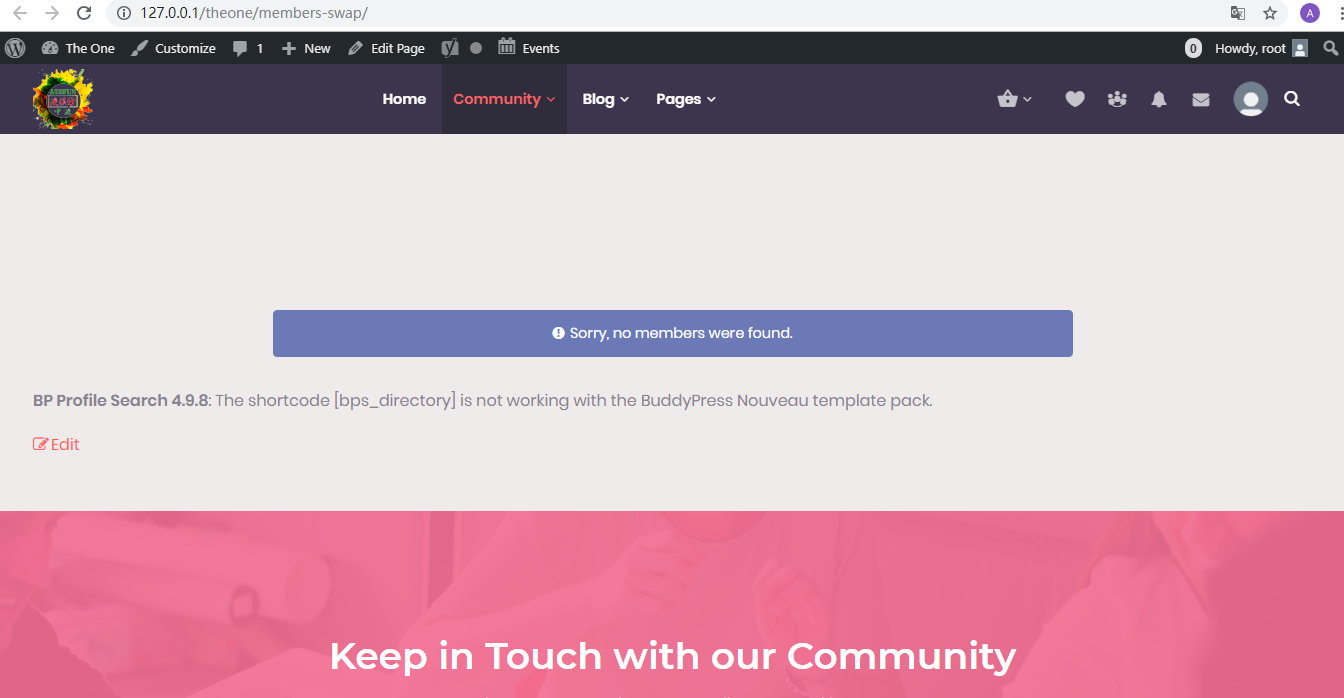The height and width of the screenshot is (698, 1344).
Task: Reload the current page
Action: (84, 13)
